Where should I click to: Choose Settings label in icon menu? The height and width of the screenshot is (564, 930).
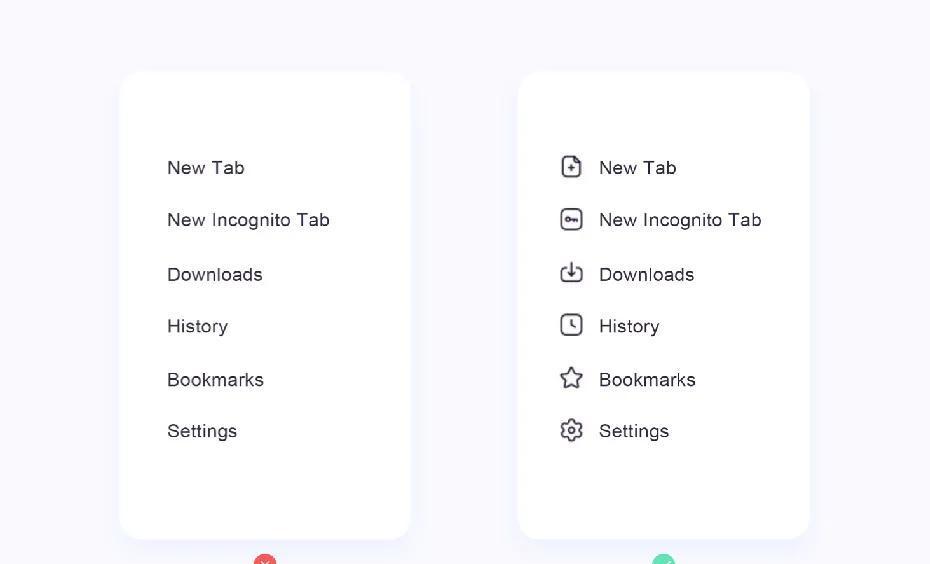coord(634,431)
